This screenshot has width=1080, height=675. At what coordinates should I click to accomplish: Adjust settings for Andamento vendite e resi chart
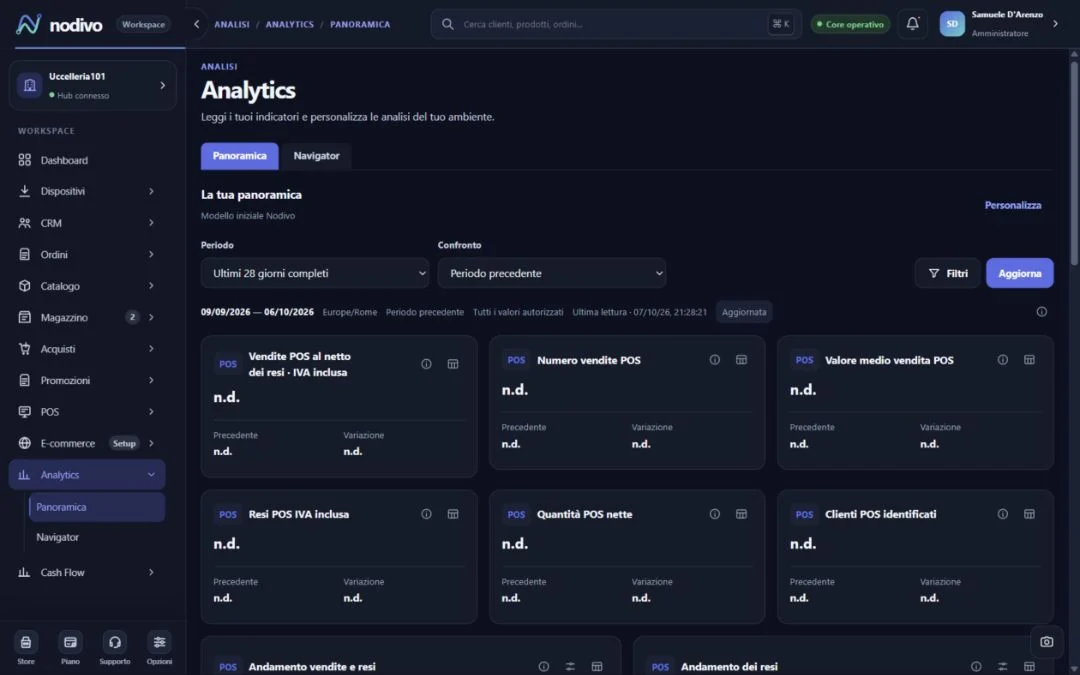coord(570,667)
